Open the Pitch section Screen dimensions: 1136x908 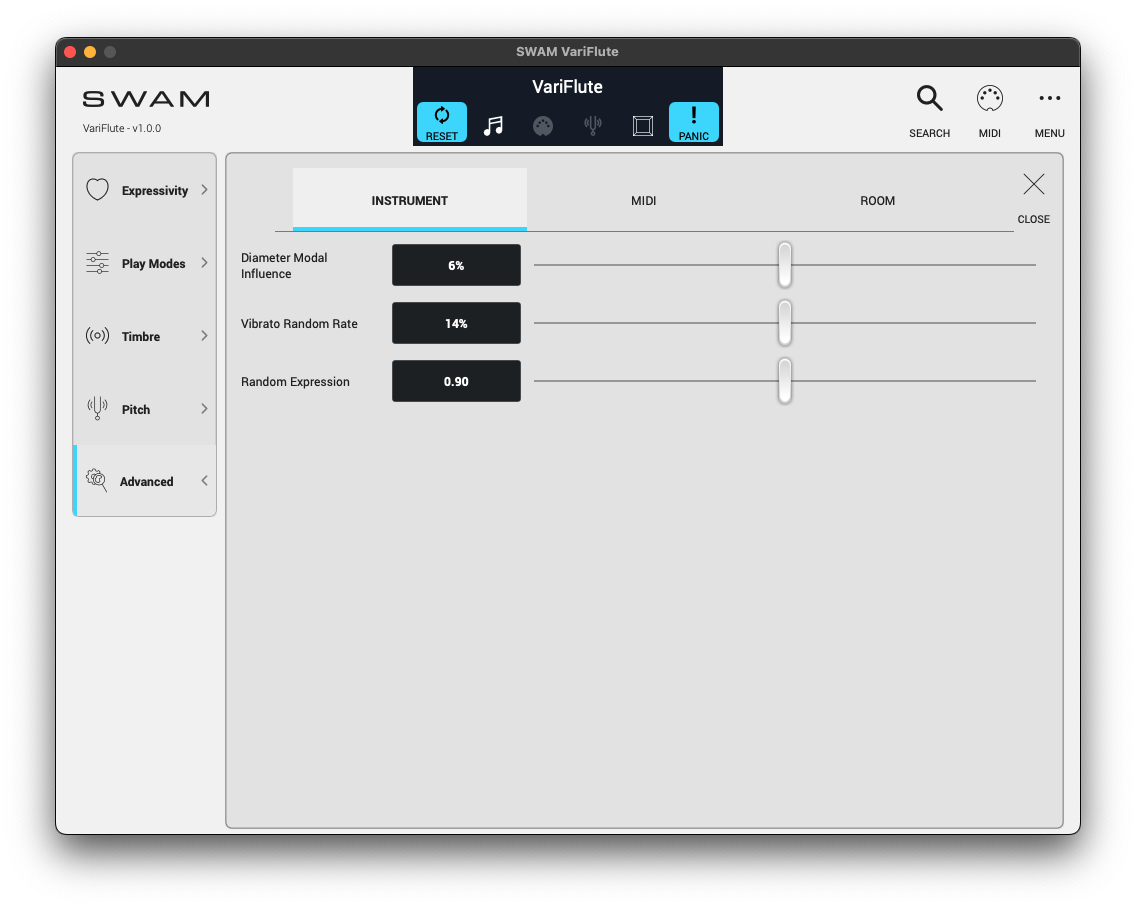145,409
